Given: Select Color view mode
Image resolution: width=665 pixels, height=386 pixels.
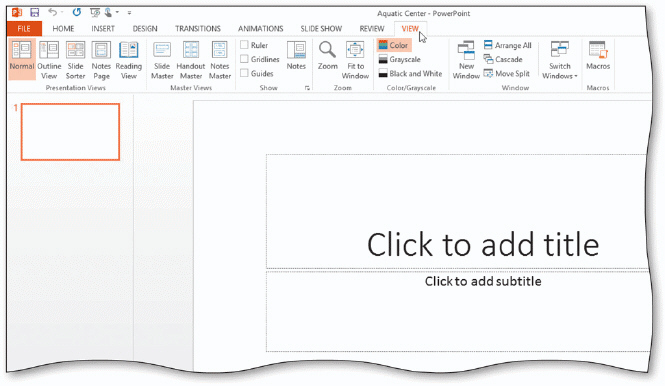Looking at the screenshot, I should [x=394, y=45].
